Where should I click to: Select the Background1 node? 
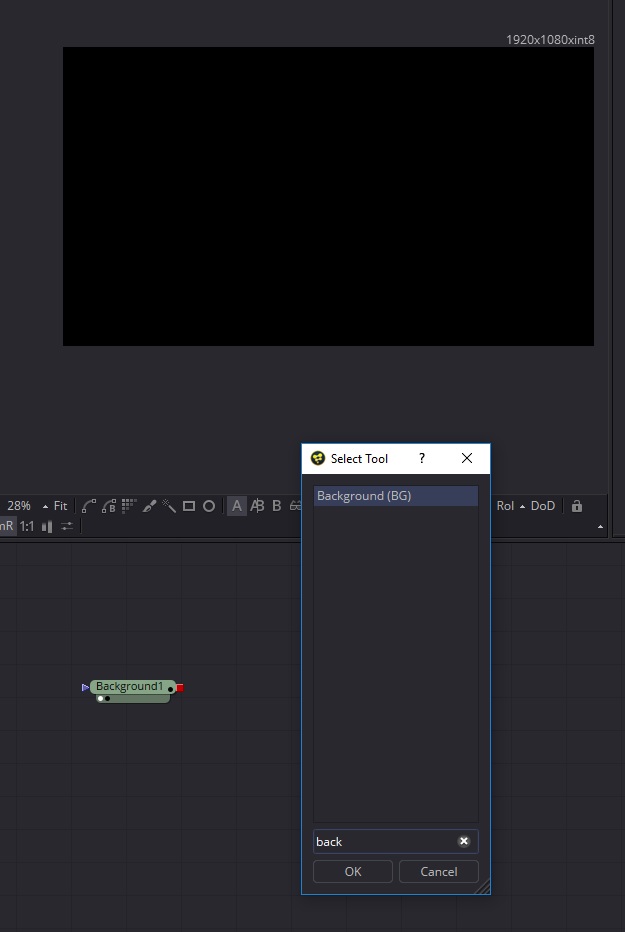click(130, 687)
